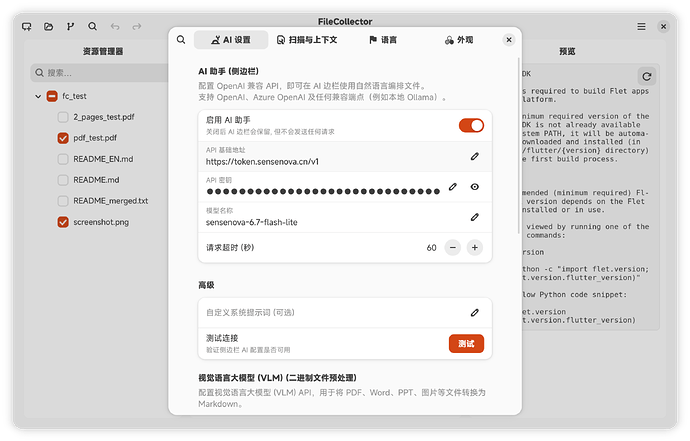Collapse the fc_test folder chevron
Screen dimensions: 690x441
click(x=38, y=96)
